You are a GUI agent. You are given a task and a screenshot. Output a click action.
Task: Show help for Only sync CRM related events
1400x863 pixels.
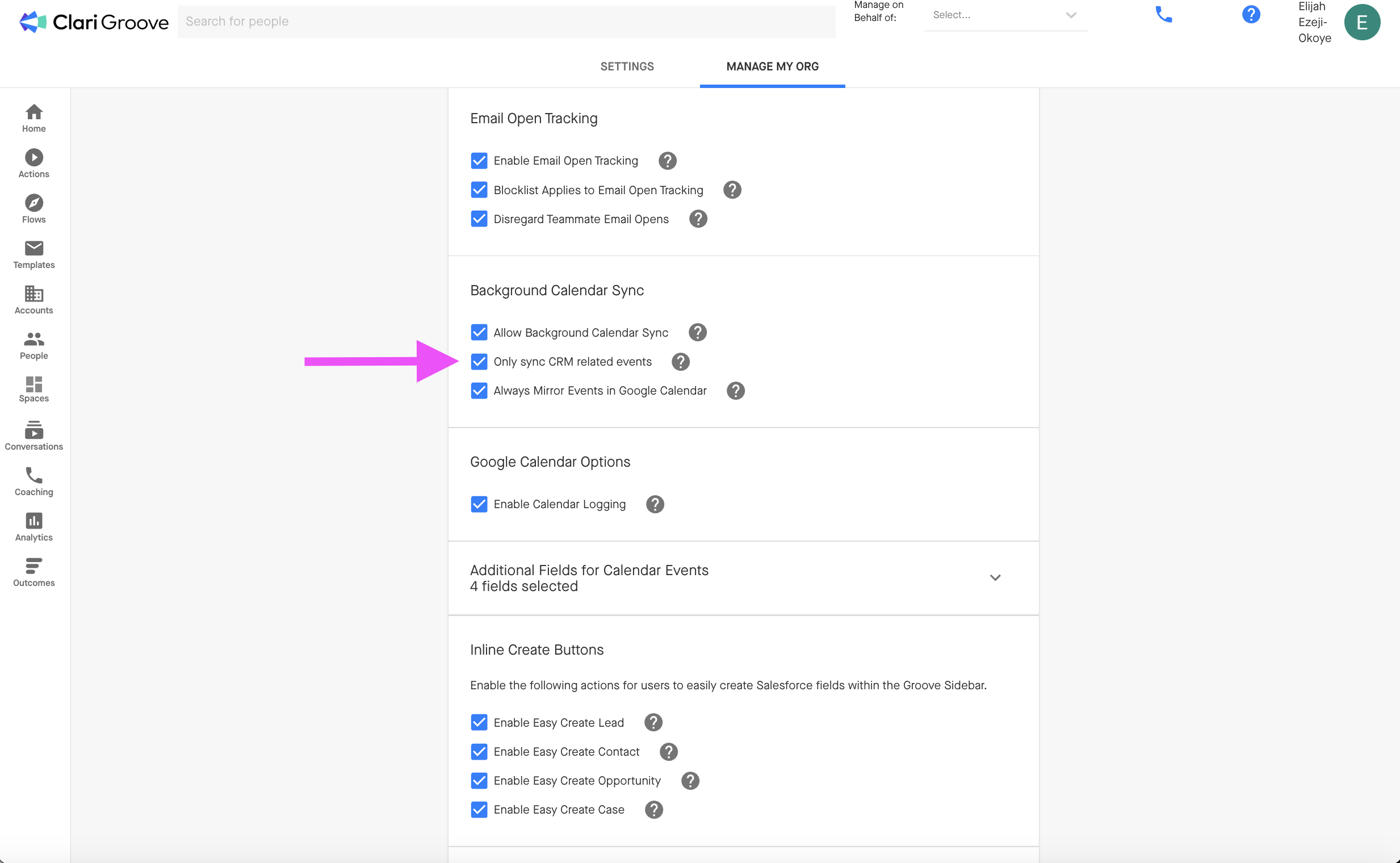point(680,362)
